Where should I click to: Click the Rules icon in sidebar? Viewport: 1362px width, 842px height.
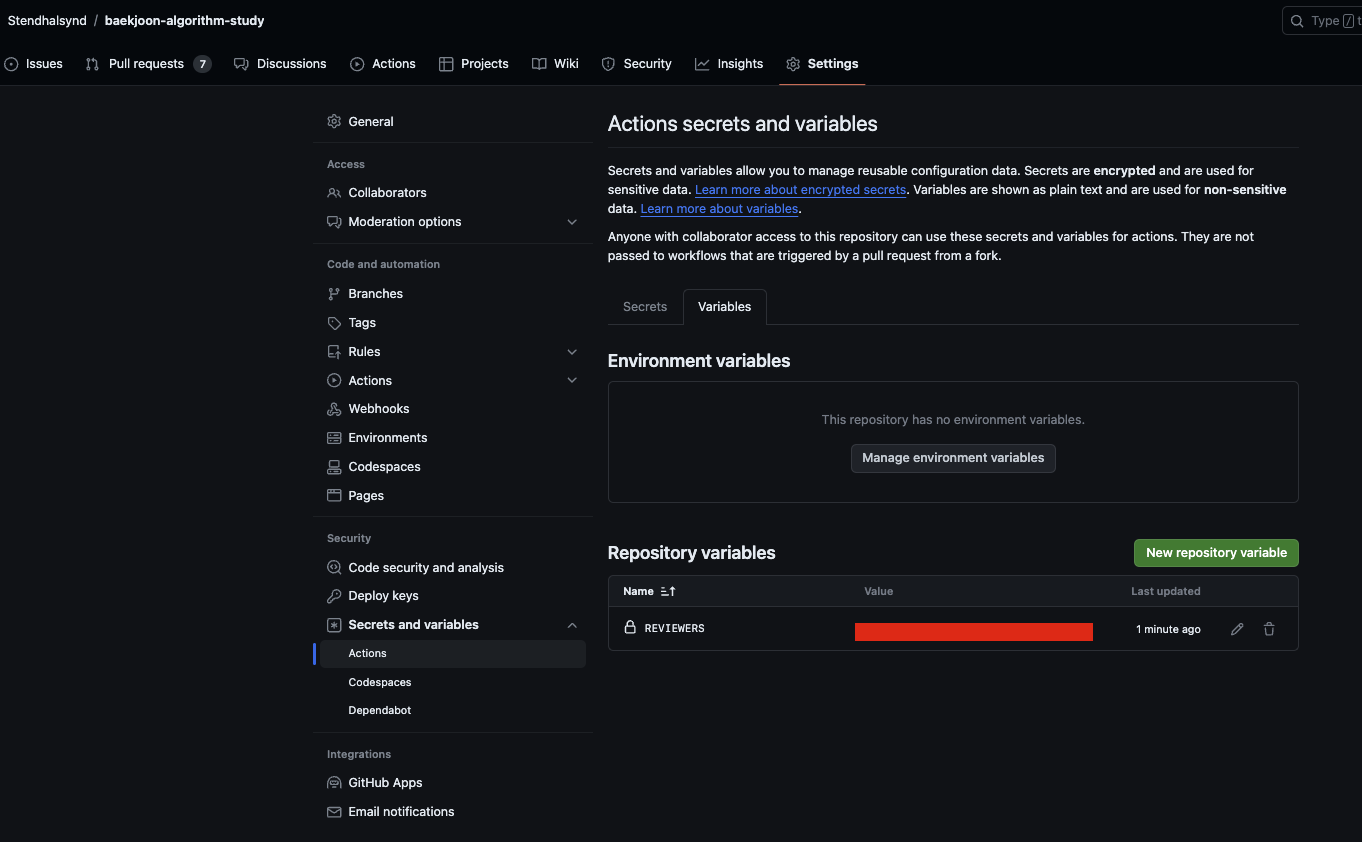(x=334, y=351)
